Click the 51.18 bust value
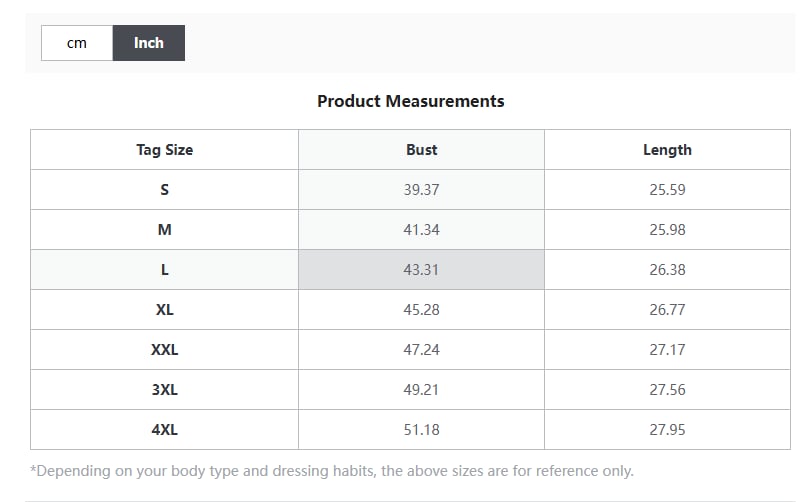The height and width of the screenshot is (502, 811). tap(421, 430)
